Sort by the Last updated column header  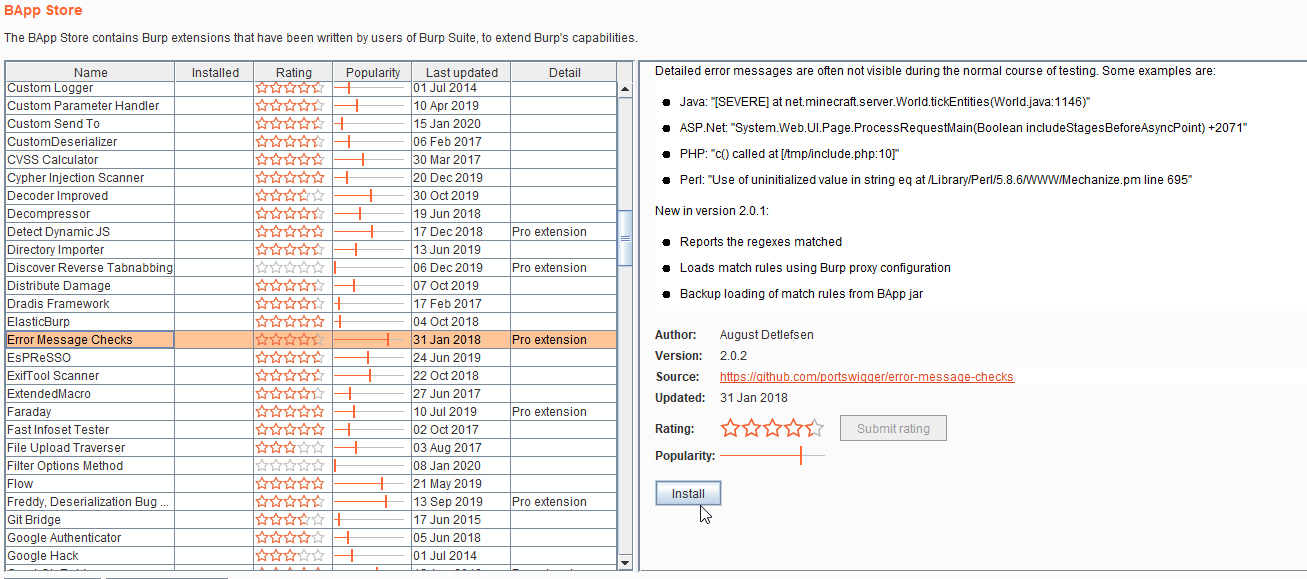pos(462,72)
